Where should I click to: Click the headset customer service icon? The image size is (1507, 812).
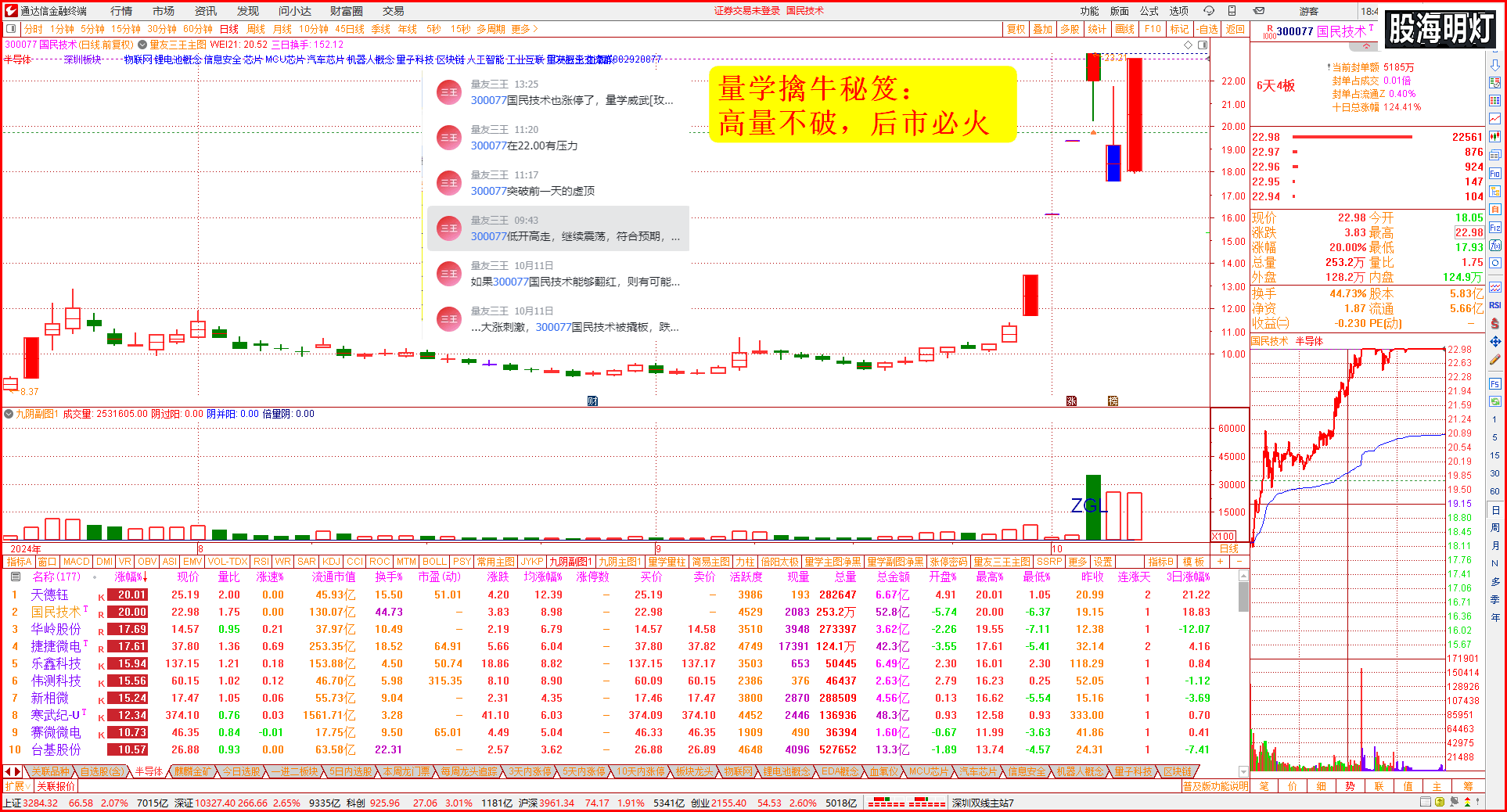[1209, 11]
